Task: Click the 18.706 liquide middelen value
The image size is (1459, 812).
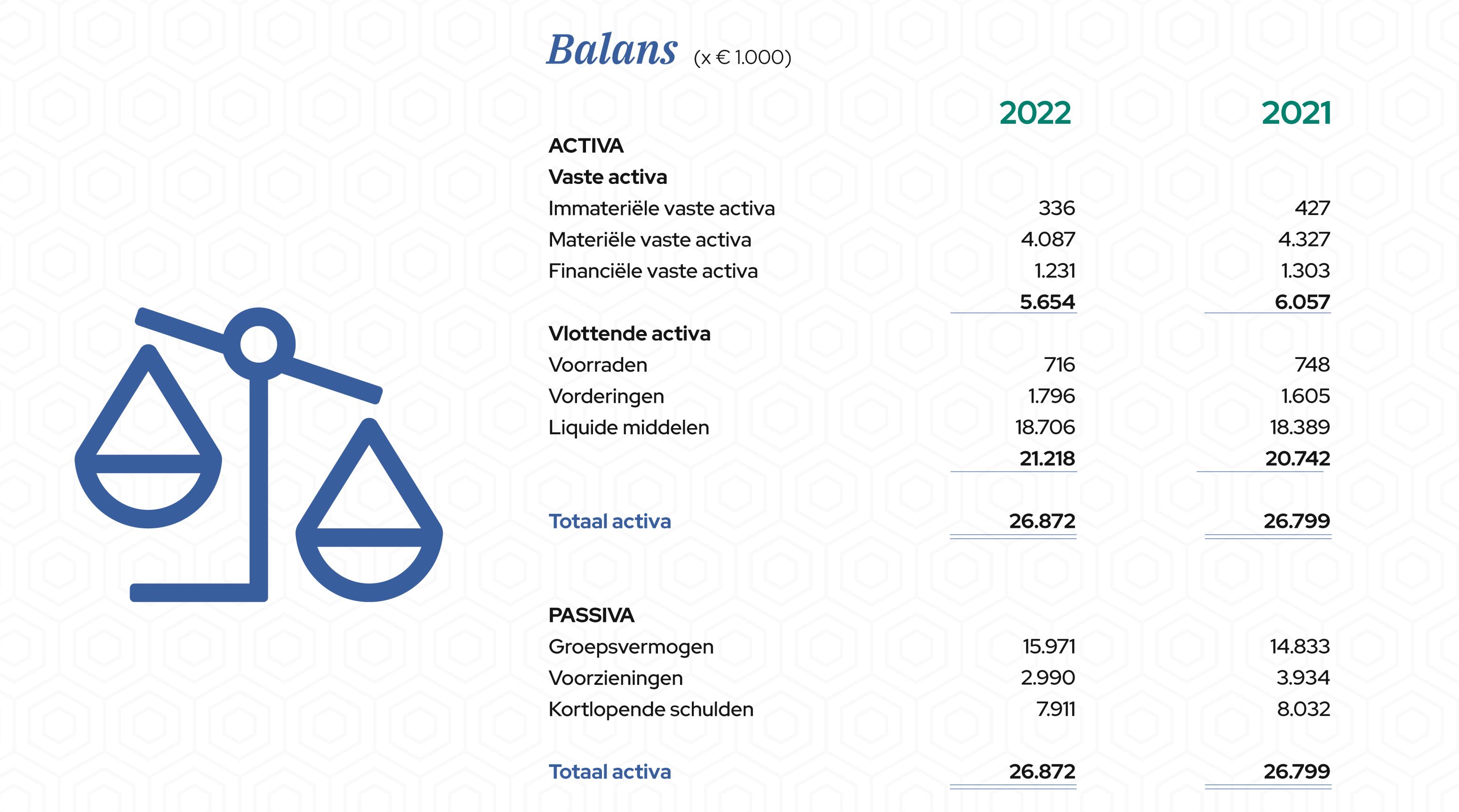Action: click(1044, 427)
